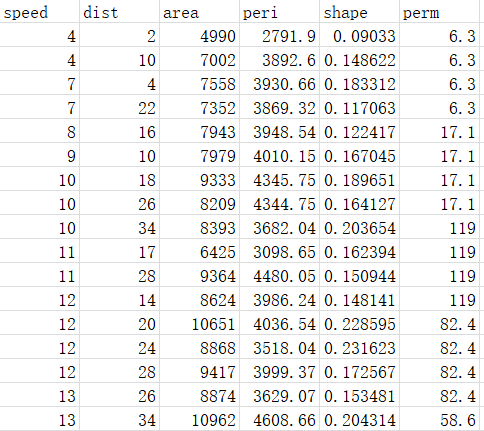Image resolution: width=484 pixels, height=431 pixels.
Task: Select the shape cell 0.231623
Action: (x=359, y=347)
